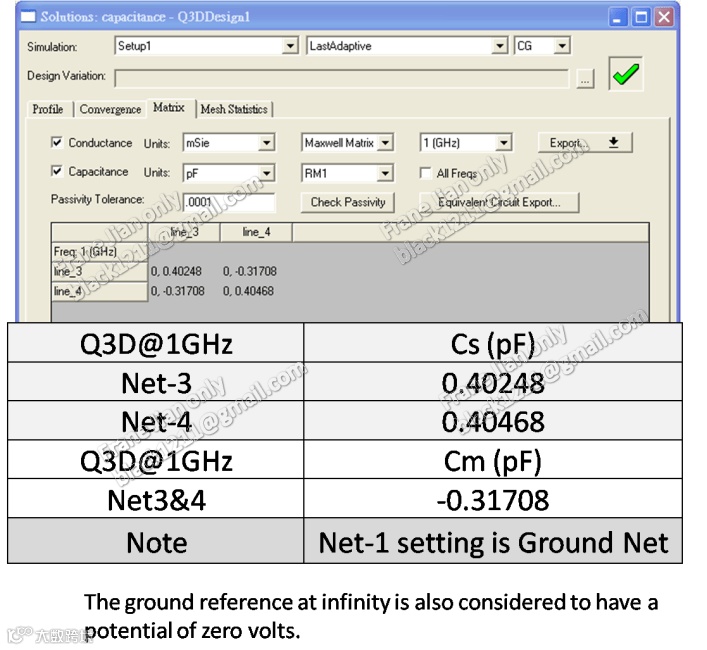Click the window icon in the title bar
The height and width of the screenshot is (650, 707).
27,17
